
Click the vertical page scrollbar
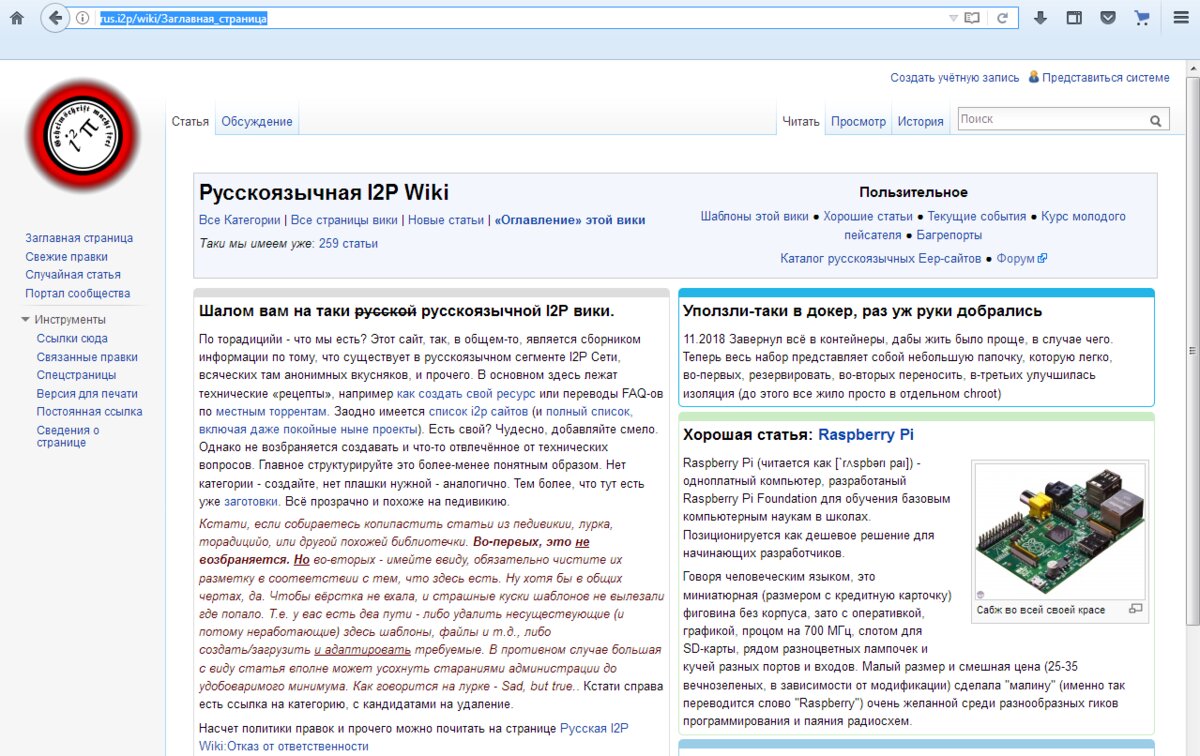point(1192,400)
